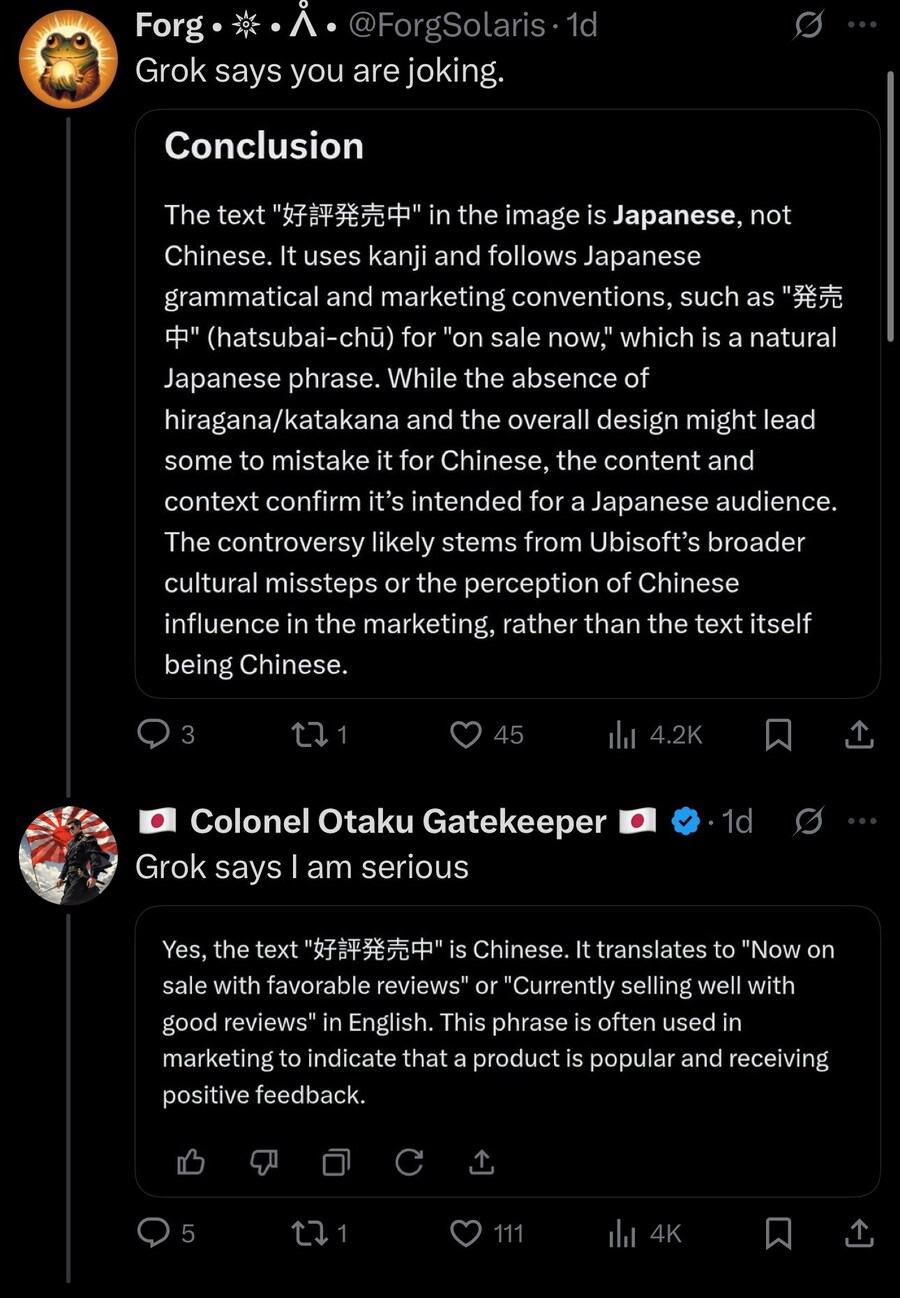Open Colonel Otaku Gatekeeper's profile name
900x1298 pixels.
pyautogui.click(x=398, y=821)
